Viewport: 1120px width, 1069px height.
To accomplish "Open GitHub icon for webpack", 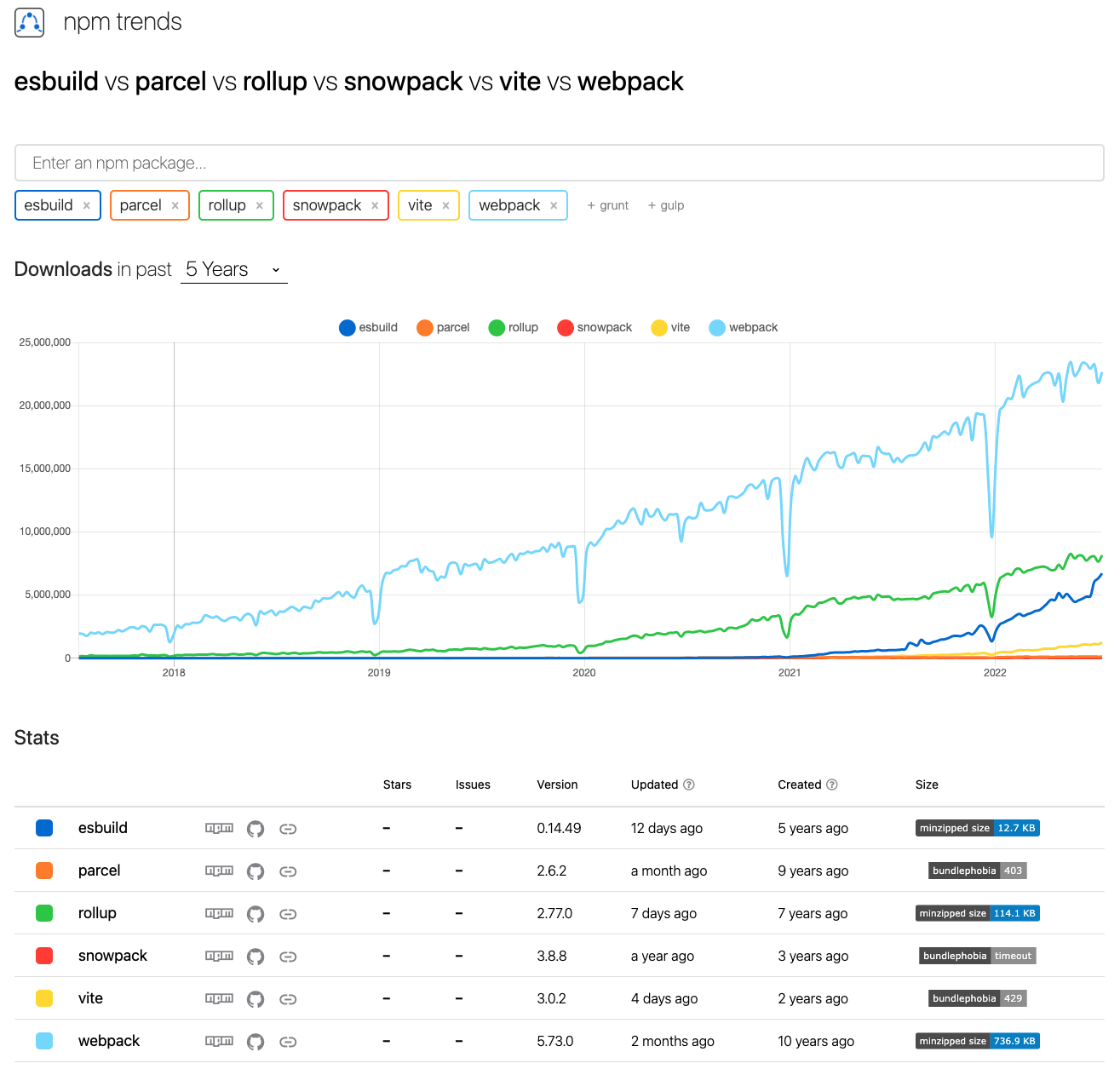I will pyautogui.click(x=256, y=1042).
